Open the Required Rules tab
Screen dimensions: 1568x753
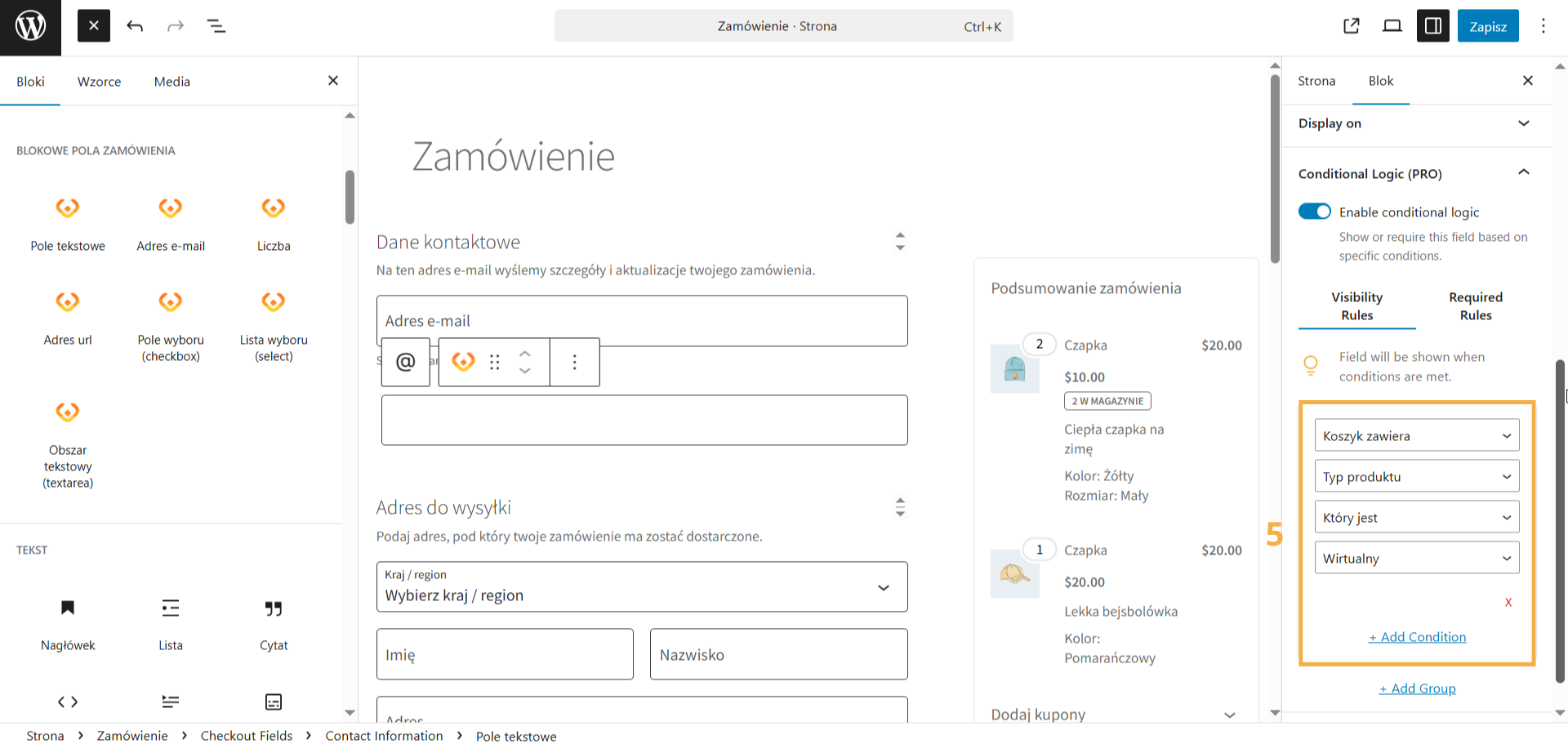tap(1476, 307)
